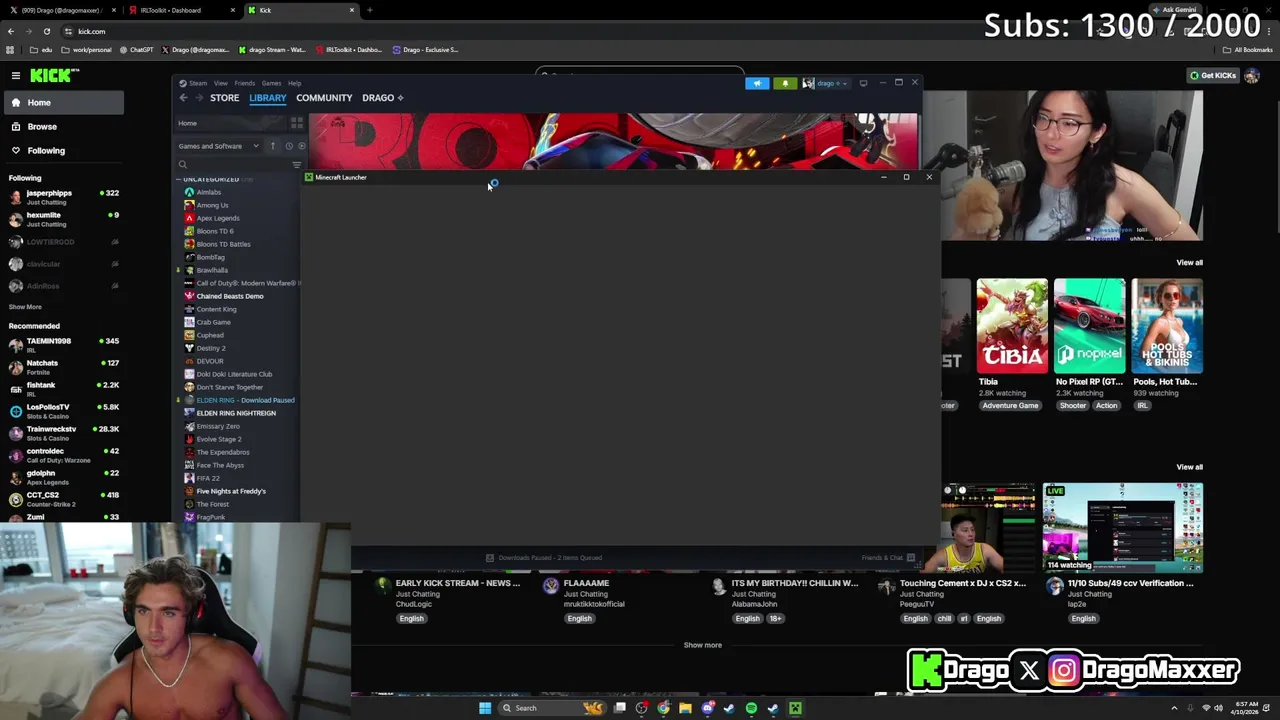Close the Kick browser tab
This screenshot has height=720, width=1280.
tap(351, 10)
